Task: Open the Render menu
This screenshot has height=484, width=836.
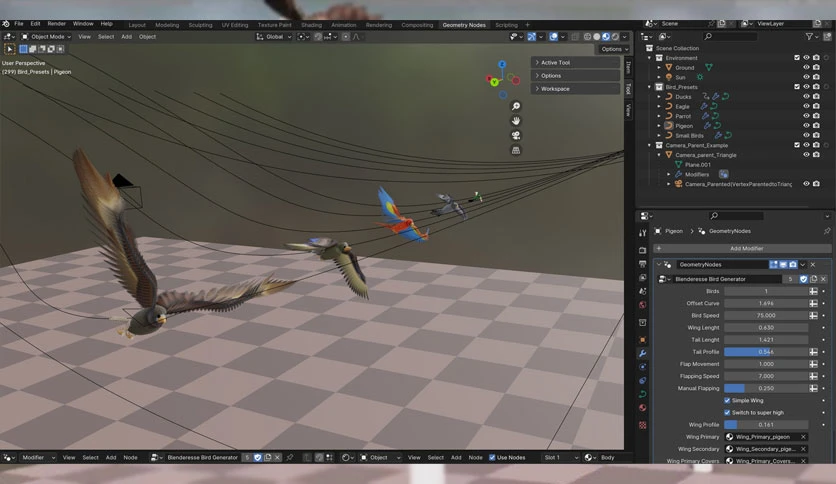Action: coord(57,24)
